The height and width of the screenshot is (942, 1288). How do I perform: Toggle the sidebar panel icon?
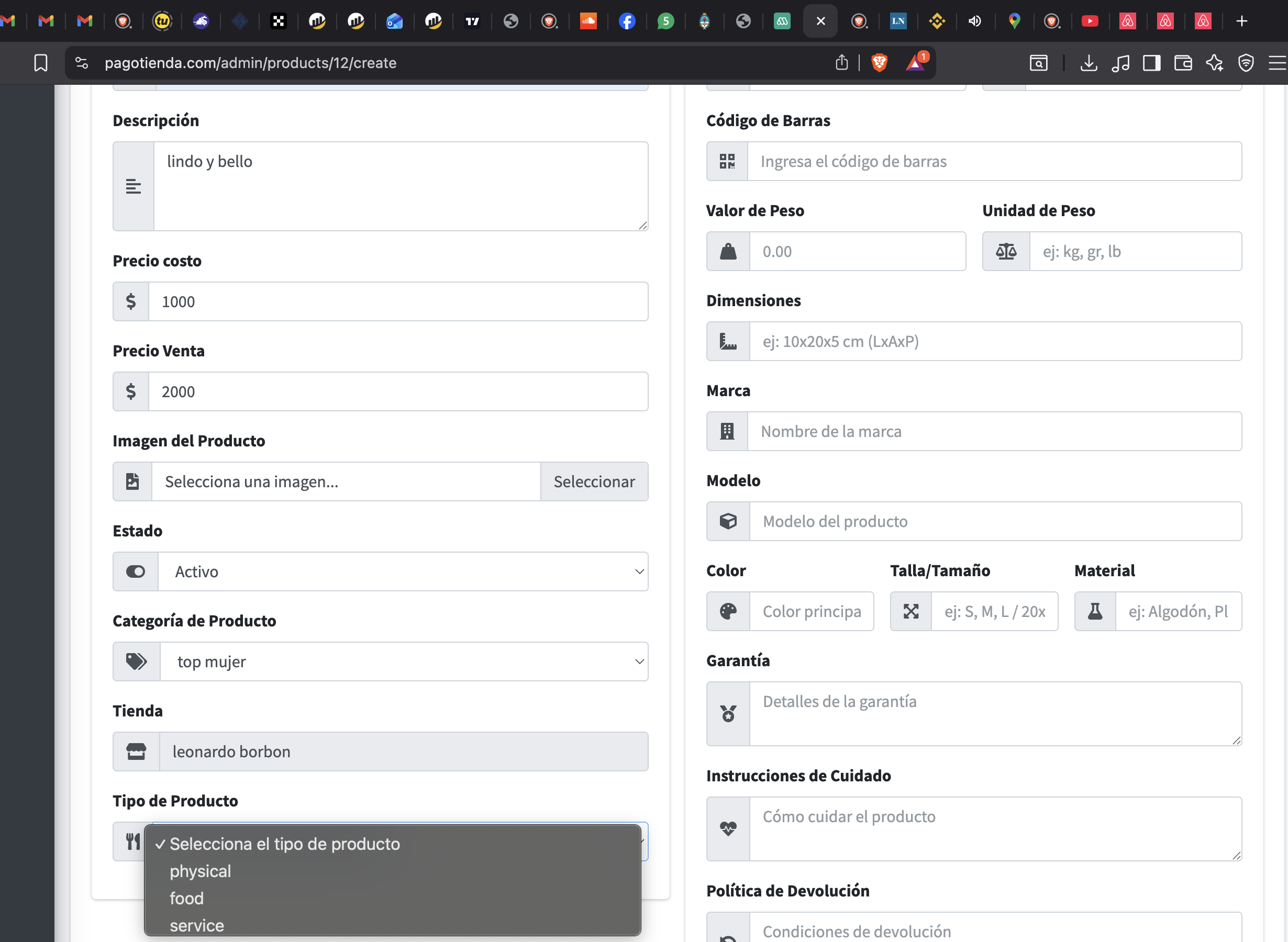coord(1151,63)
